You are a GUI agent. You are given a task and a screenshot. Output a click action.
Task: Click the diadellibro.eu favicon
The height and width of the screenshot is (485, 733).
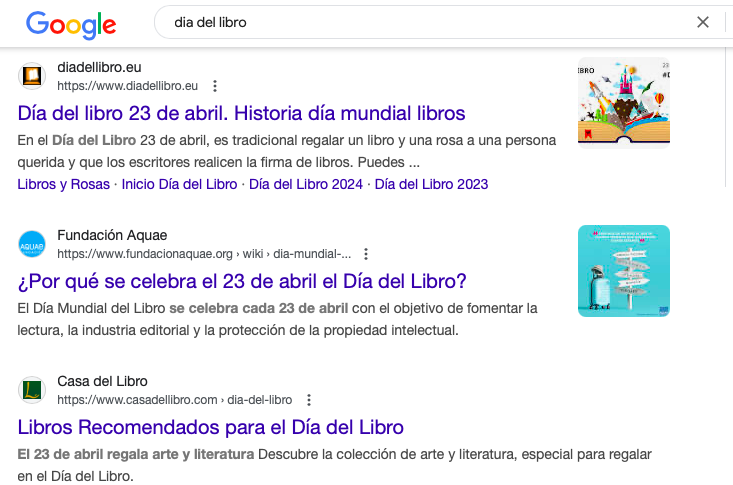(x=32, y=76)
